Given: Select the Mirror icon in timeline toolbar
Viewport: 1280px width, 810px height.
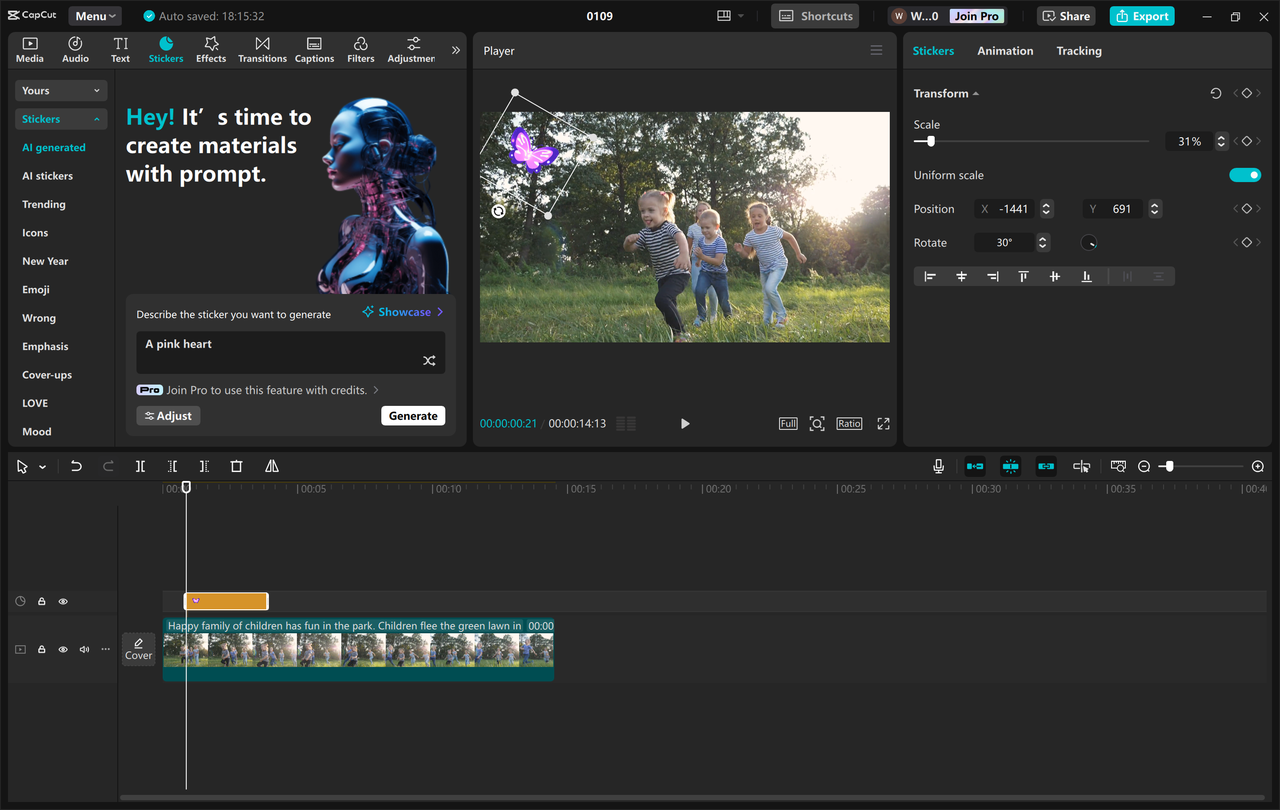Looking at the screenshot, I should pos(269,466).
